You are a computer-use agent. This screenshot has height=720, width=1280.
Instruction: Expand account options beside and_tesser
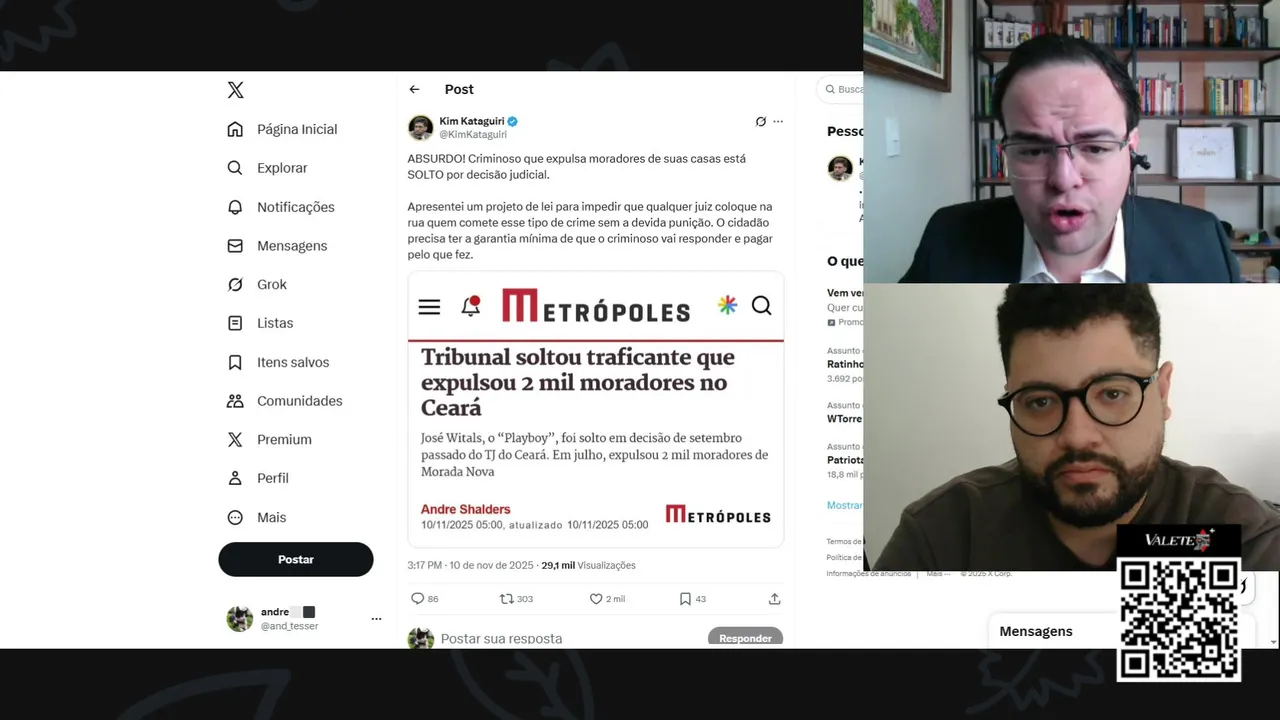pos(376,619)
